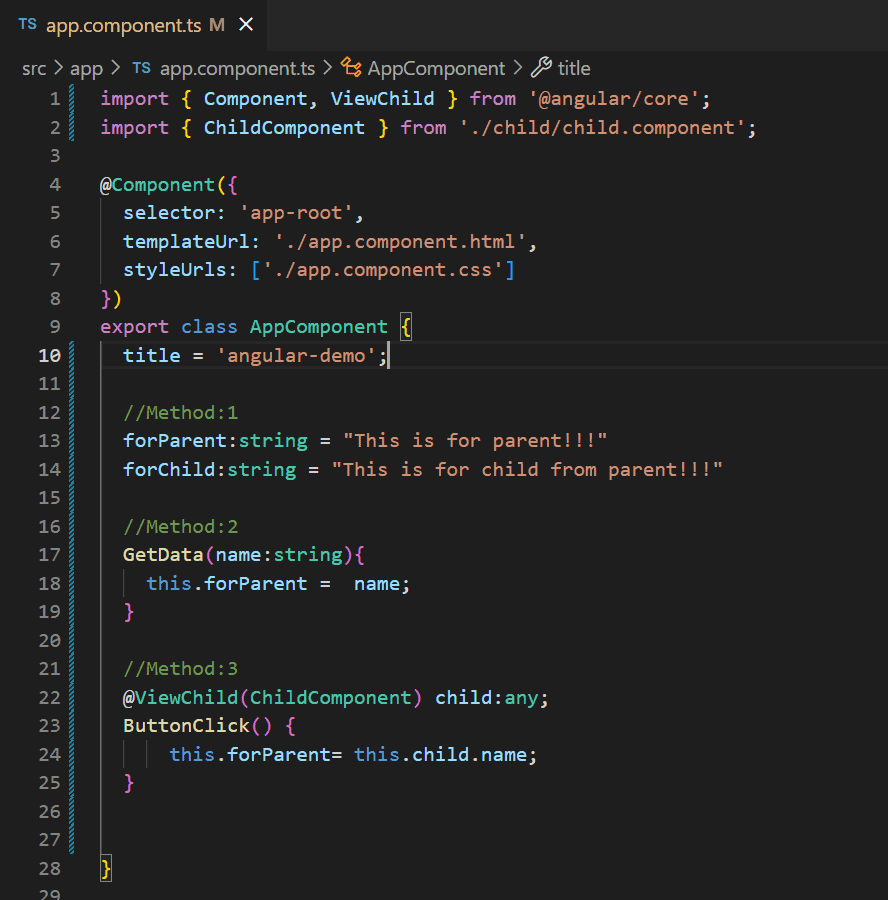Click the styleUrls property key

175,270
